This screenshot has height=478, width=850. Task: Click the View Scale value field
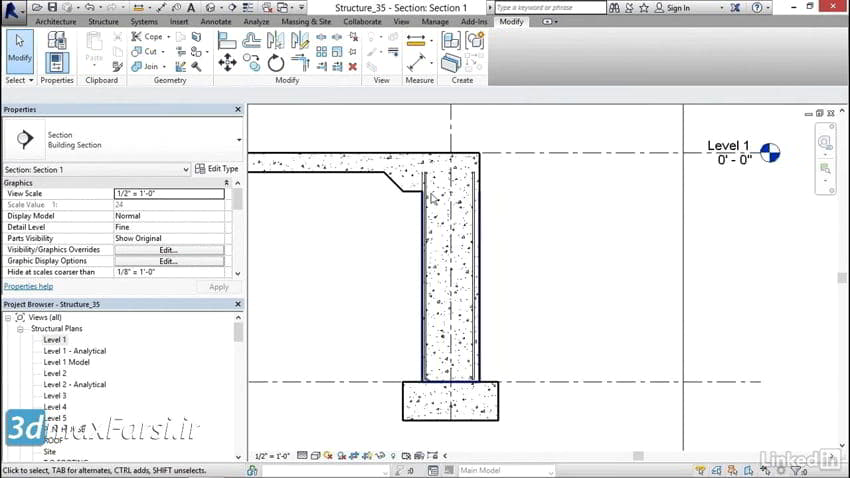169,194
